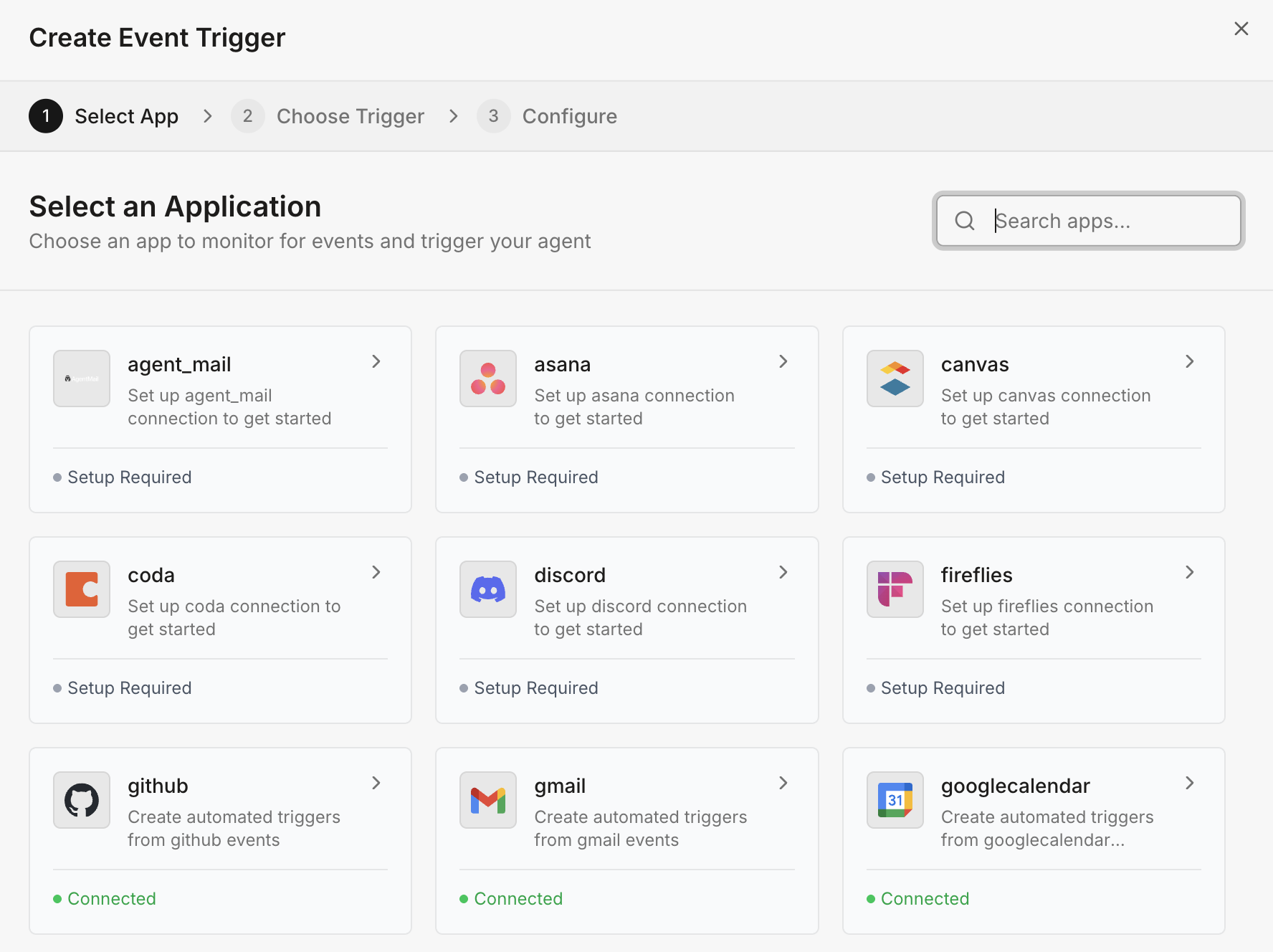Click googlecalendar automated triggers description
The image size is (1273, 952).
pyautogui.click(x=1047, y=829)
